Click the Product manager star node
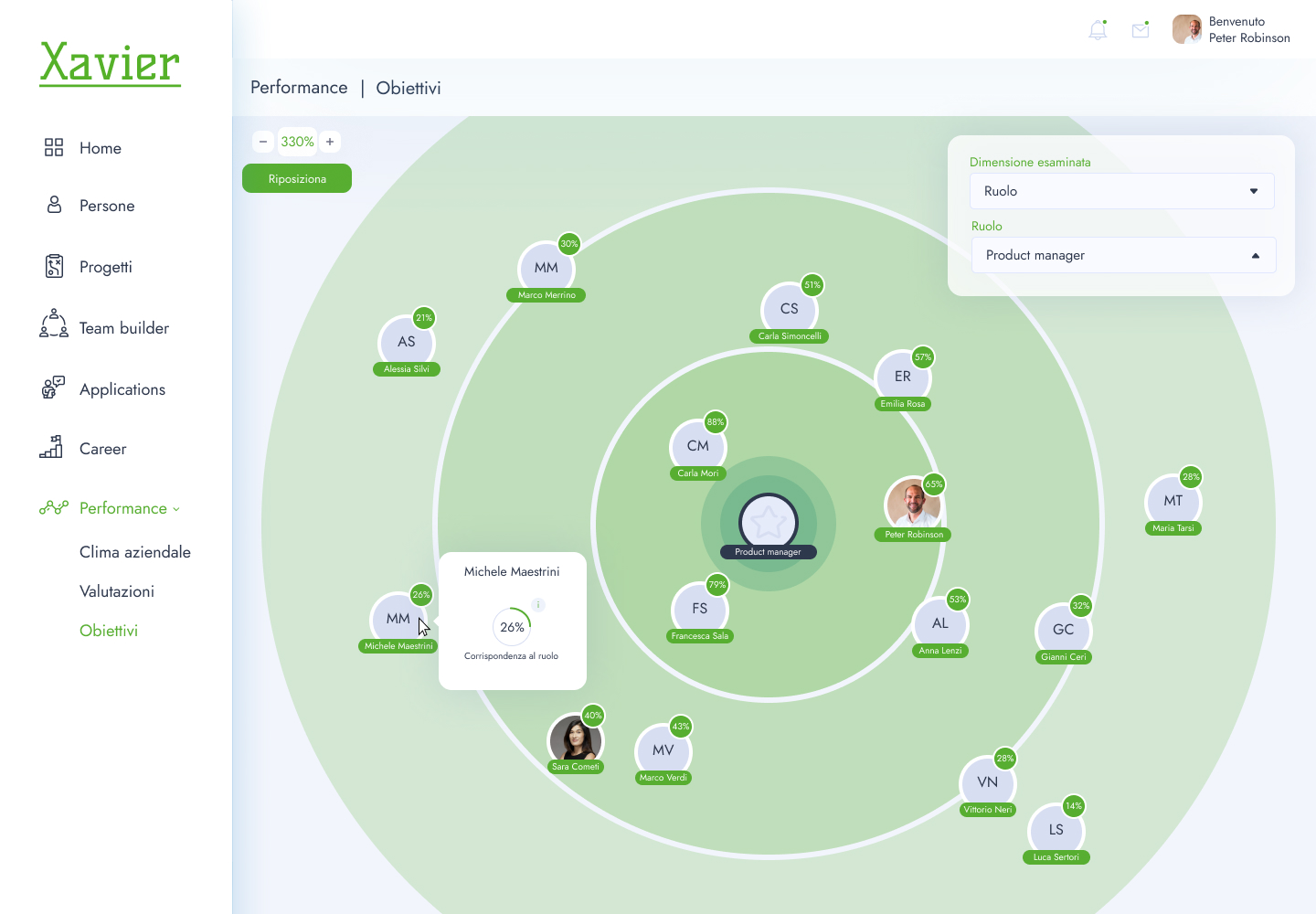Image resolution: width=1316 pixels, height=914 pixels. (769, 522)
